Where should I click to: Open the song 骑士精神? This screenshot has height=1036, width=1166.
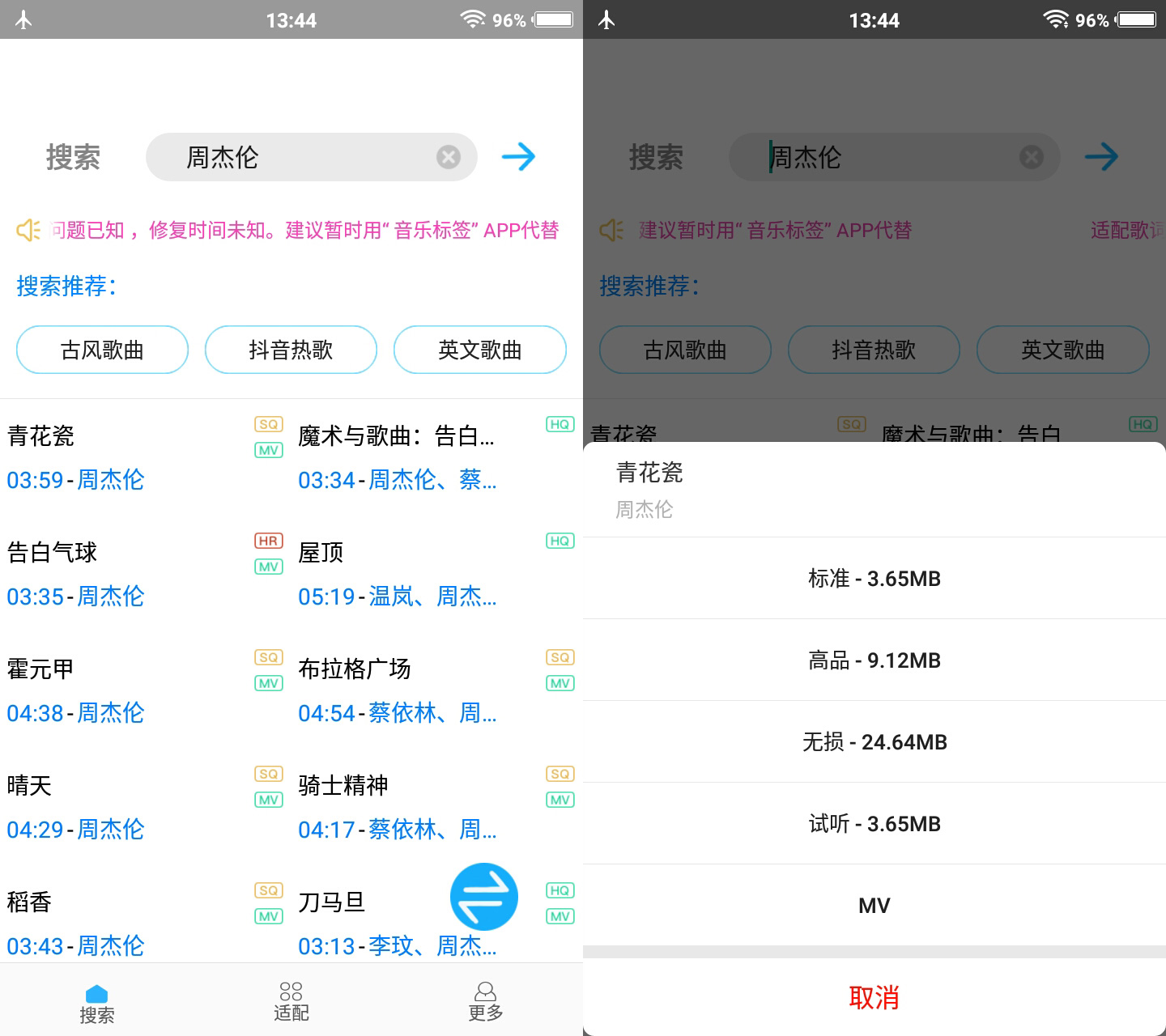pyautogui.click(x=343, y=786)
